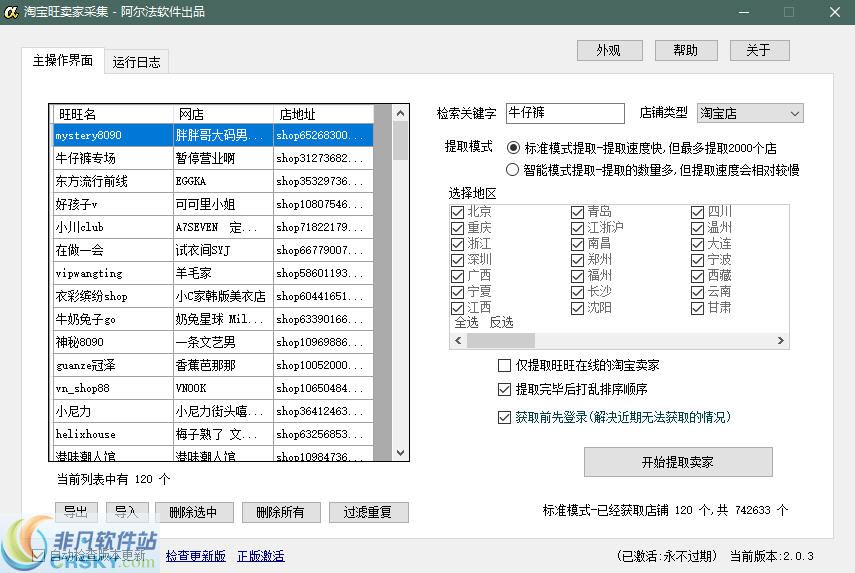855x573 pixels.
Task: Click the 开始提取卖家 button
Action: [678, 462]
